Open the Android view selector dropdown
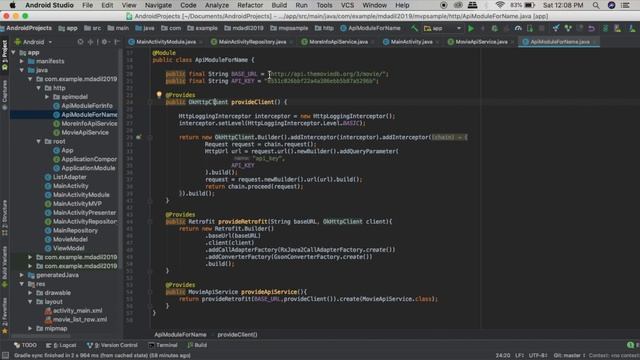This screenshot has width=640, height=360. coord(34,42)
